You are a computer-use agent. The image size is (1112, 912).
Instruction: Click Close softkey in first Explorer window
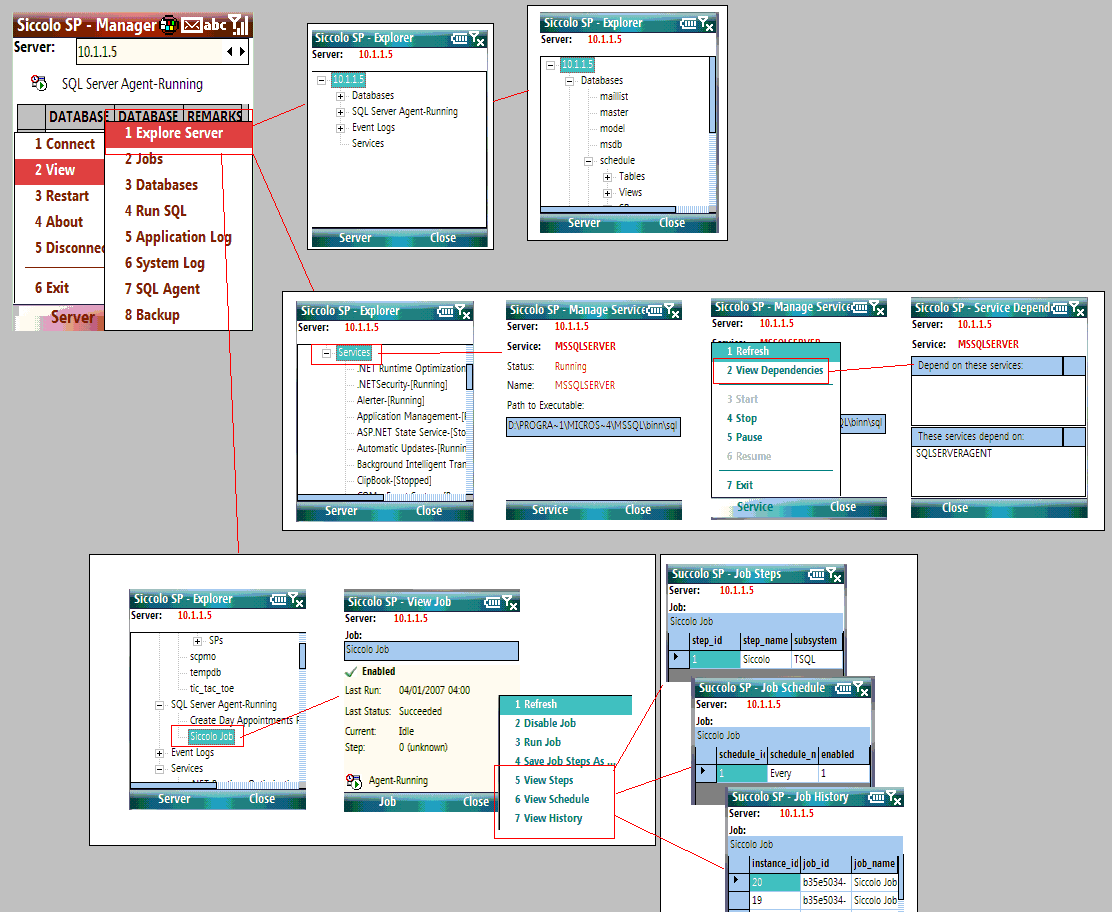pos(443,238)
